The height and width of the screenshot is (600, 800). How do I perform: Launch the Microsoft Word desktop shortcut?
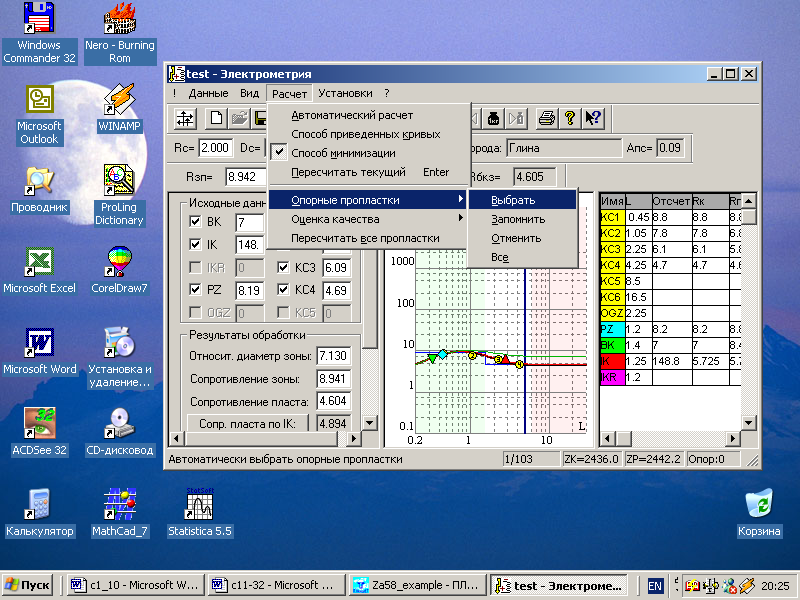pos(39,352)
